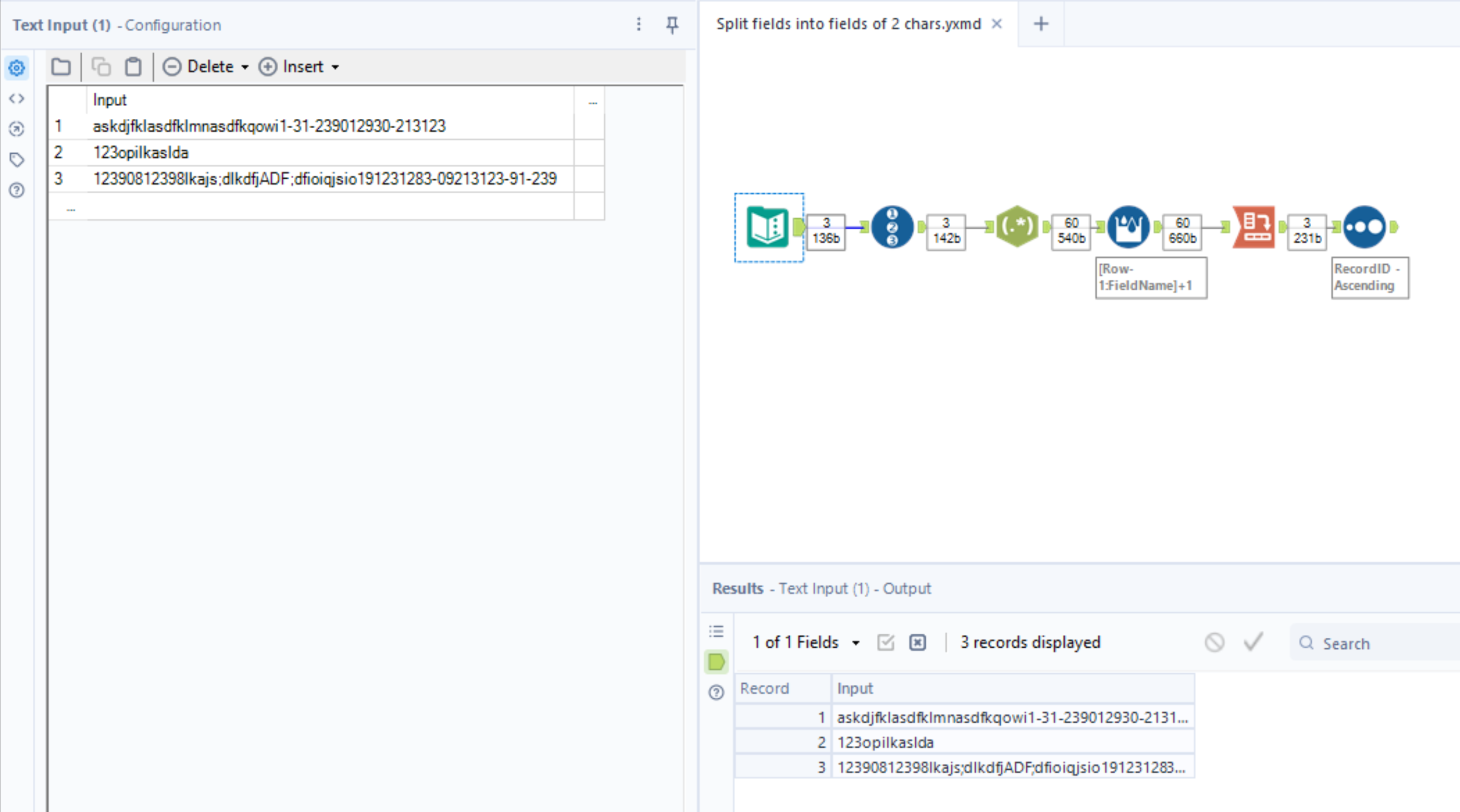Open a new workflow tab with plus
This screenshot has height=812, width=1460.
tap(1041, 24)
